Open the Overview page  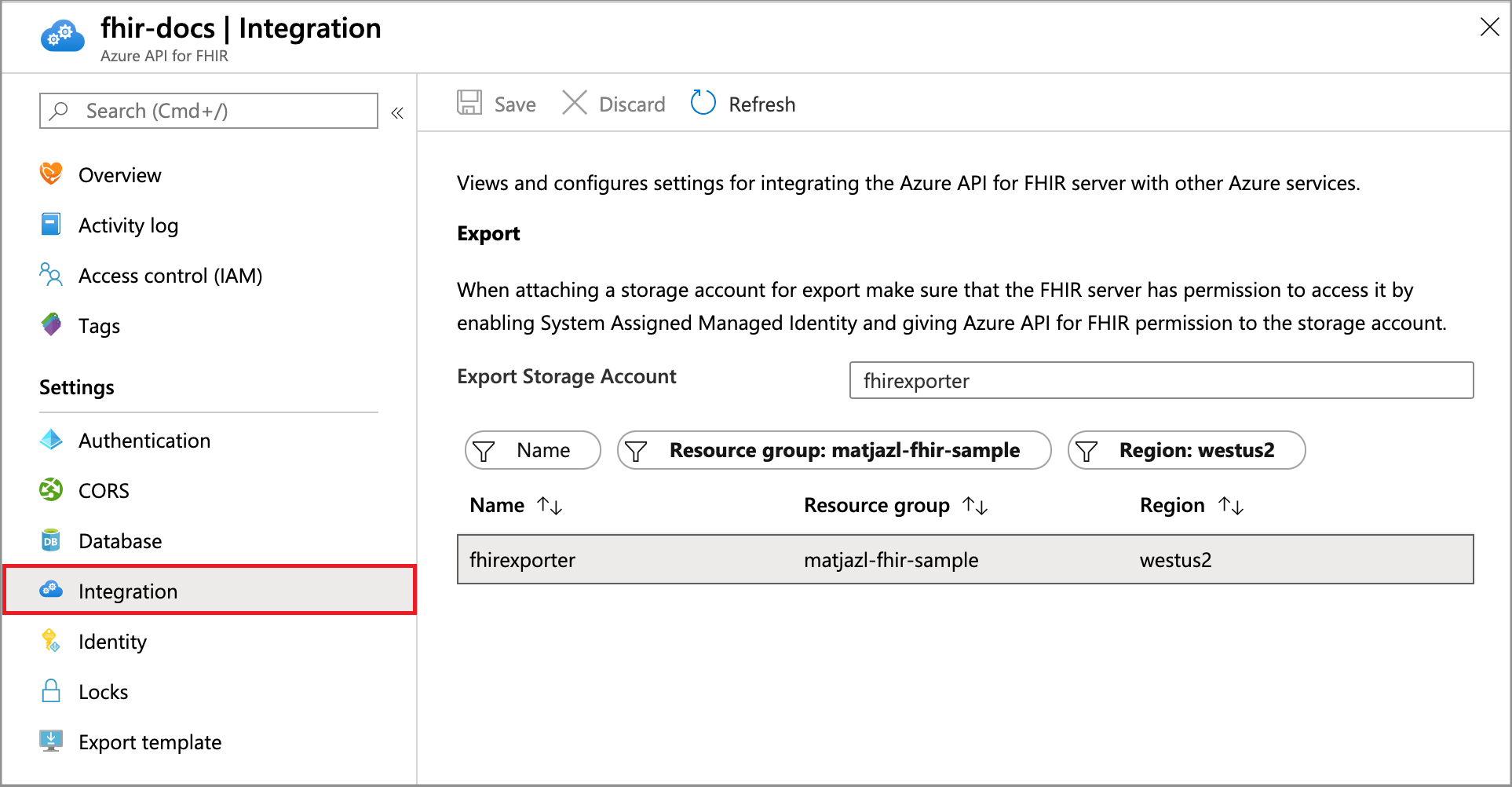pyautogui.click(x=120, y=175)
